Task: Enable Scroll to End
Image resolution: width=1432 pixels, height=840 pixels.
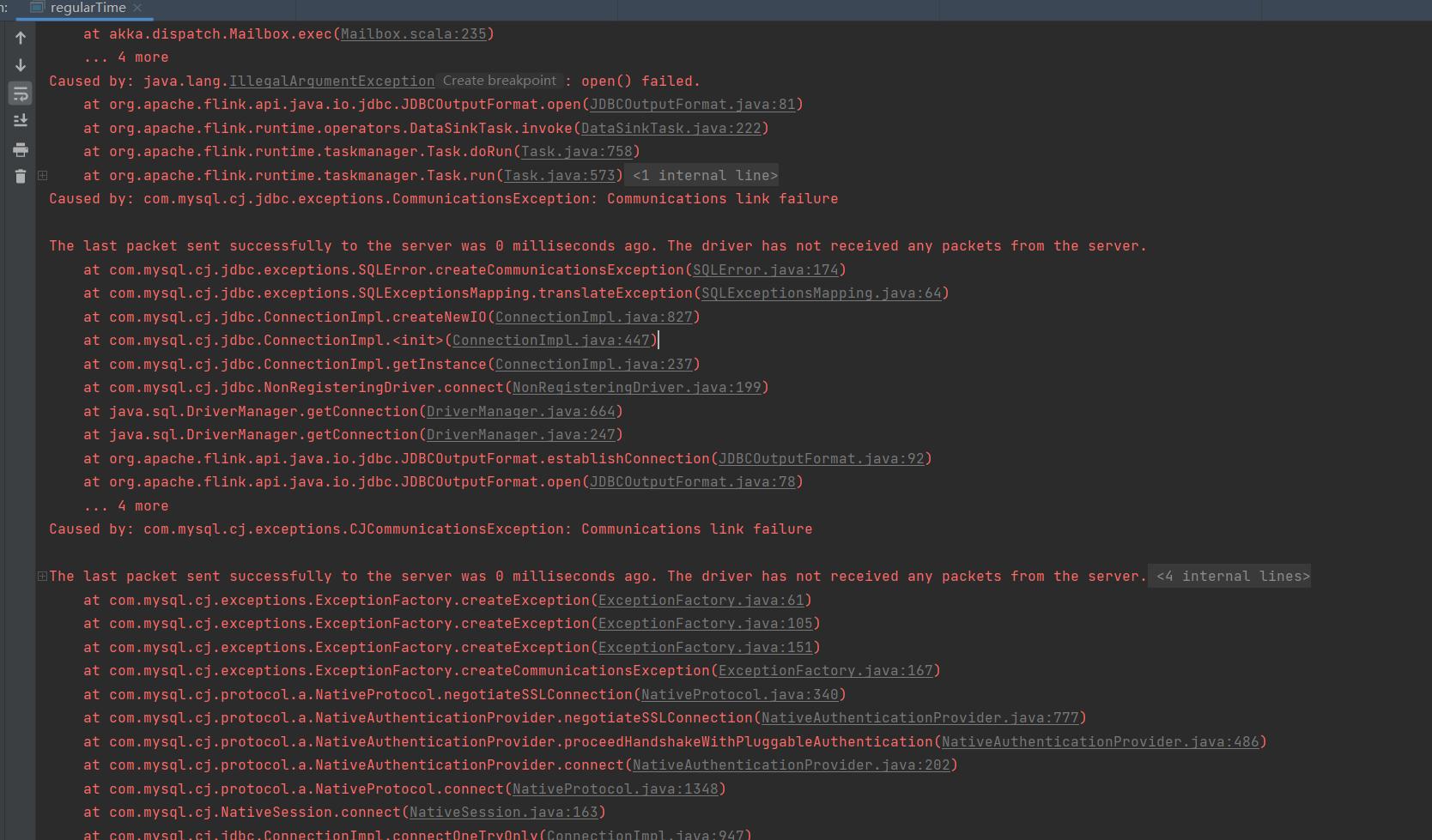Action: pos(20,120)
